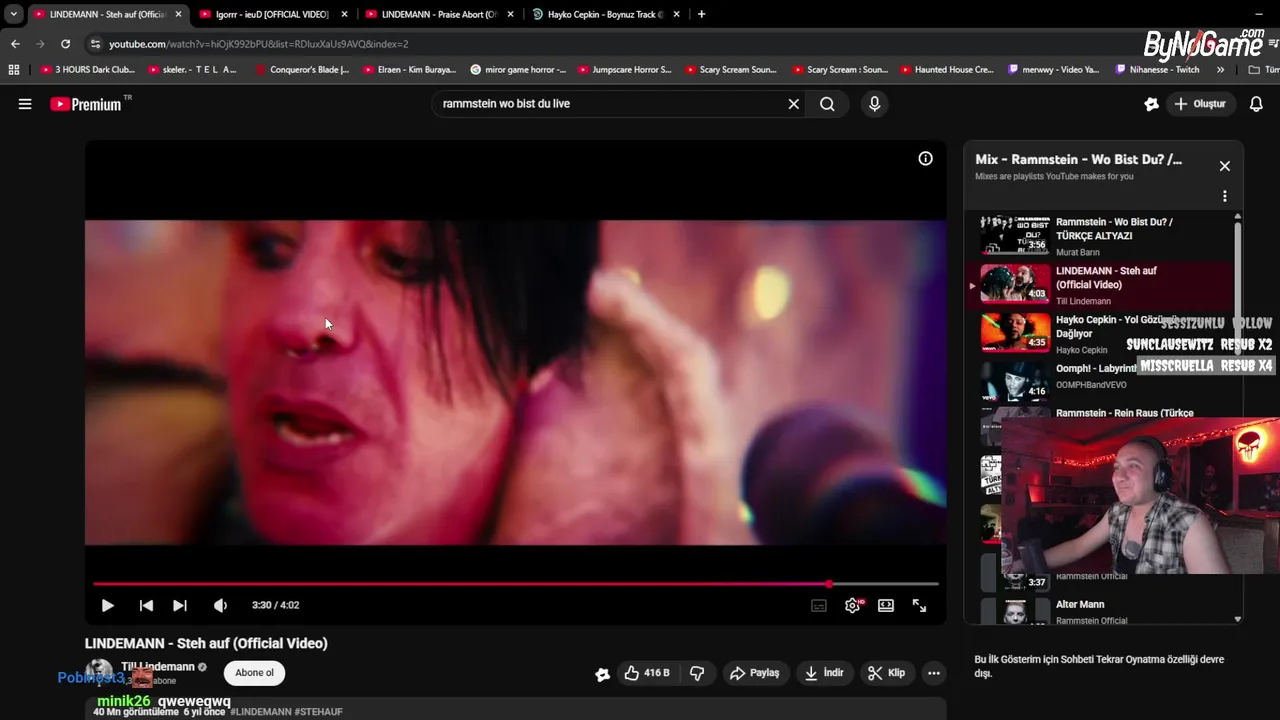Run search with the magnifier button
The image size is (1280, 720).
[827, 104]
